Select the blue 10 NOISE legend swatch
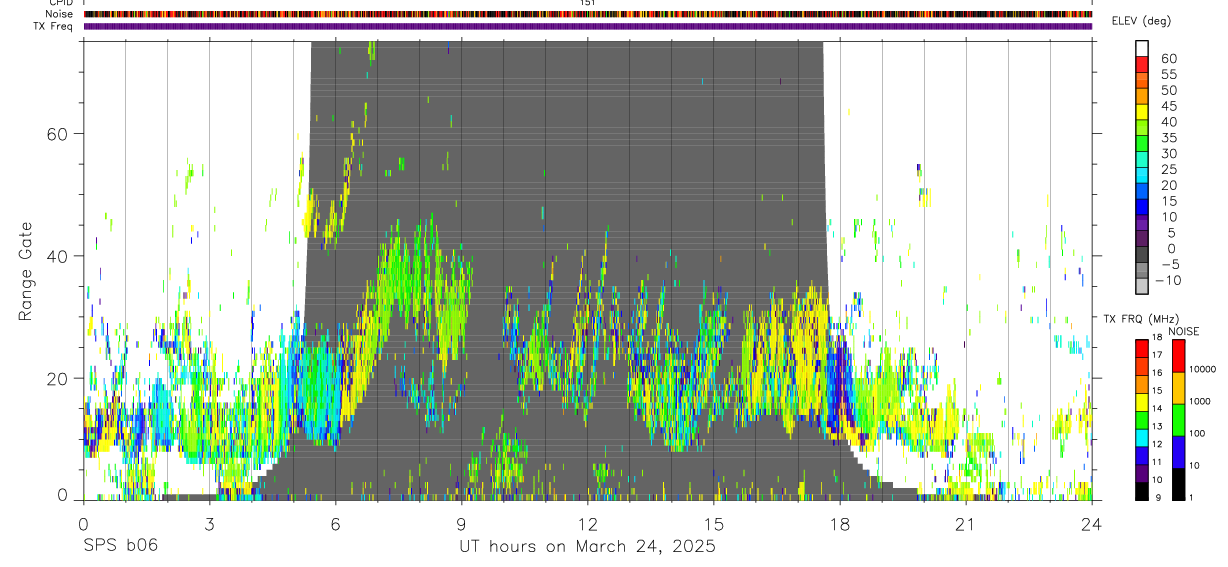 pyautogui.click(x=1179, y=452)
